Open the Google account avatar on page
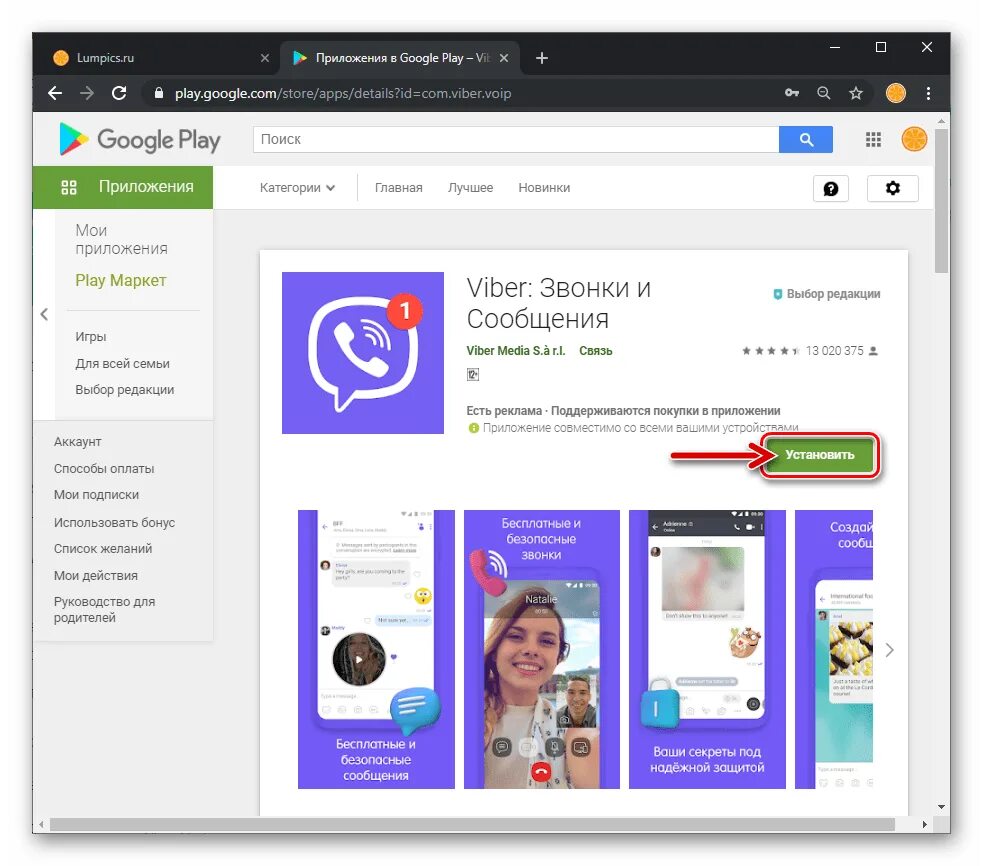 914,139
